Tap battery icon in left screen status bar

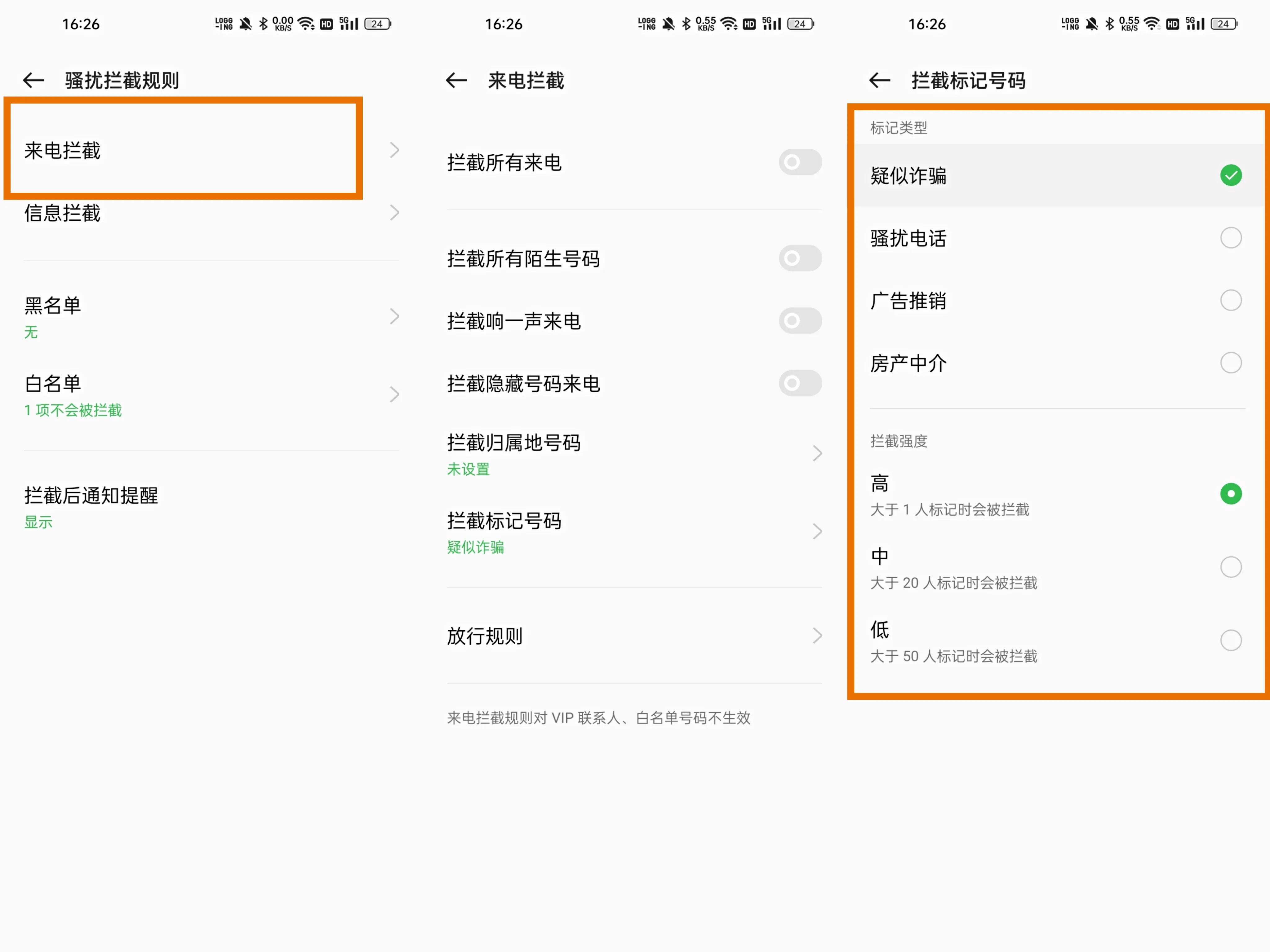coord(378,24)
